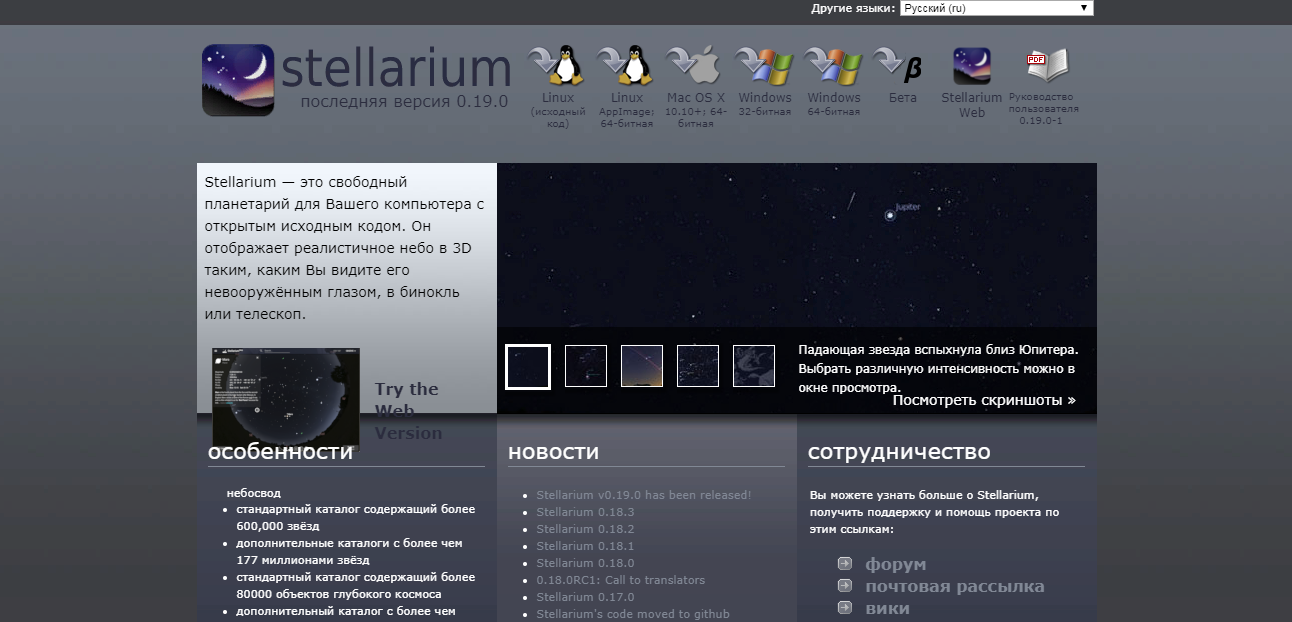This screenshot has height=622, width=1292.
Task: Select the fifth constellation art thumbnail
Action: pos(754,366)
